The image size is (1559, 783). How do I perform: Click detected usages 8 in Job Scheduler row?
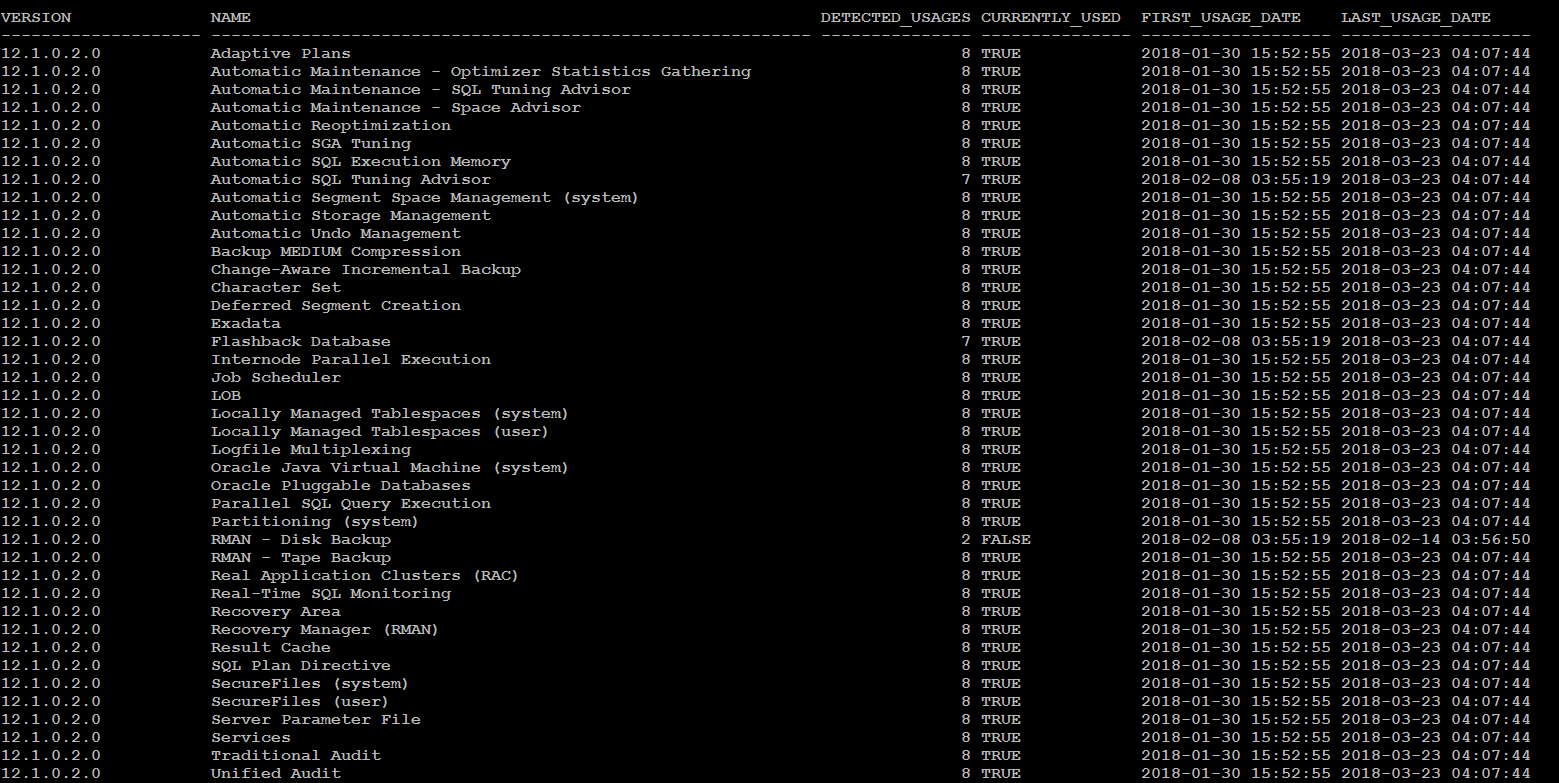point(966,377)
